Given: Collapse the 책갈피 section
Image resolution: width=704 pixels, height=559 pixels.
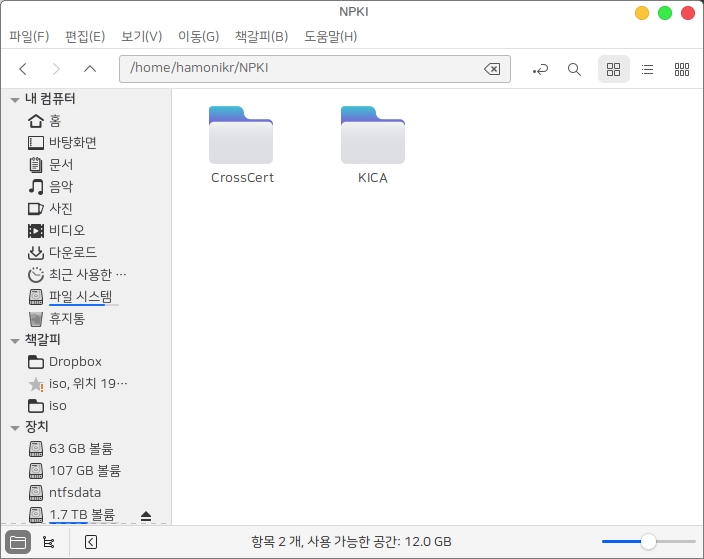Looking at the screenshot, I should point(15,340).
